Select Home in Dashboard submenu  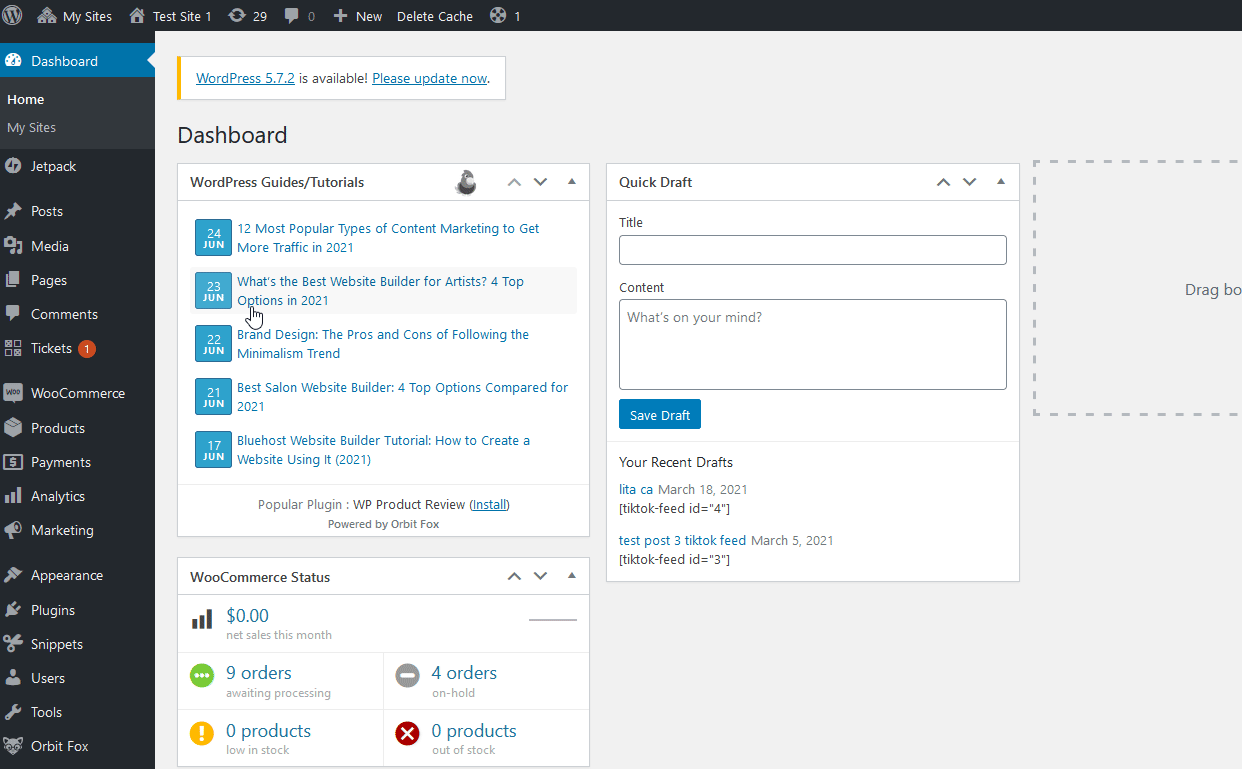26,99
